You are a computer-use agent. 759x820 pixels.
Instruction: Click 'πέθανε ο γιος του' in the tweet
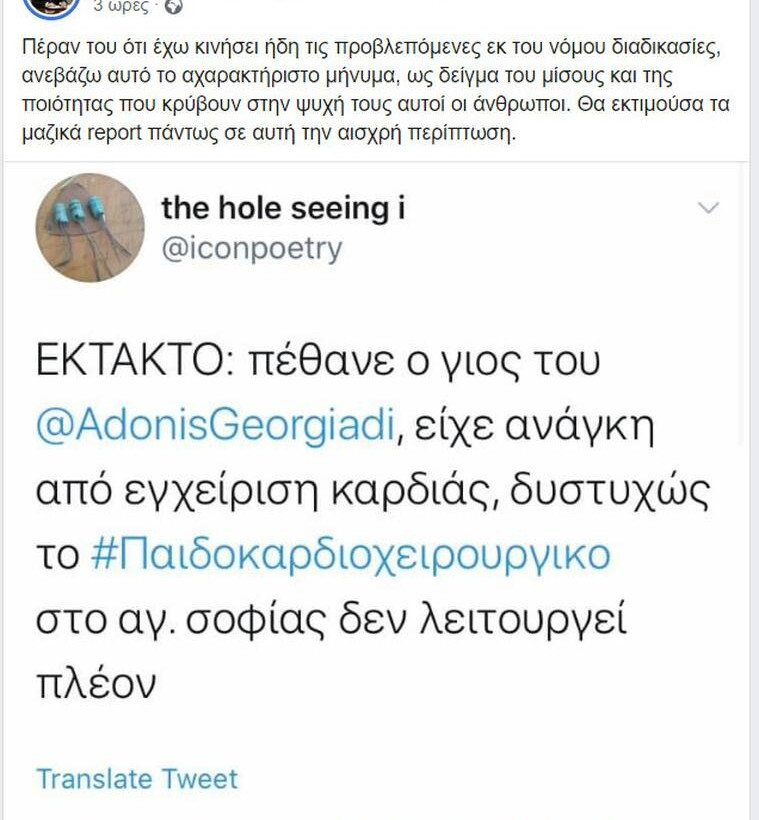(x=431, y=361)
